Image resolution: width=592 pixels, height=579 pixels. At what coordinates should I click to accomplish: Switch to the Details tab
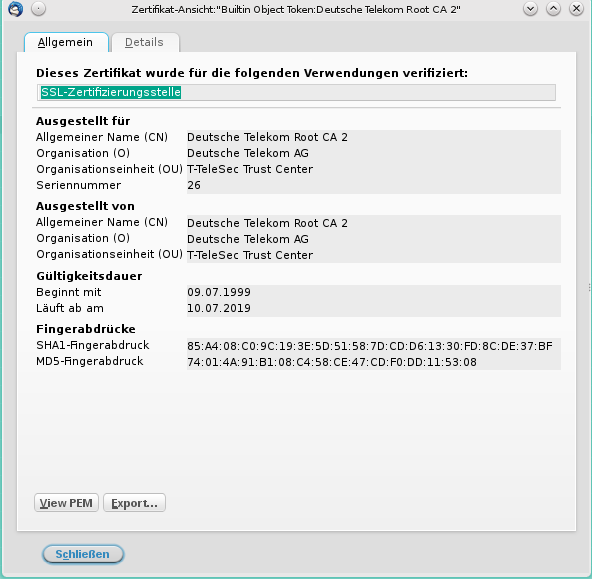145,42
